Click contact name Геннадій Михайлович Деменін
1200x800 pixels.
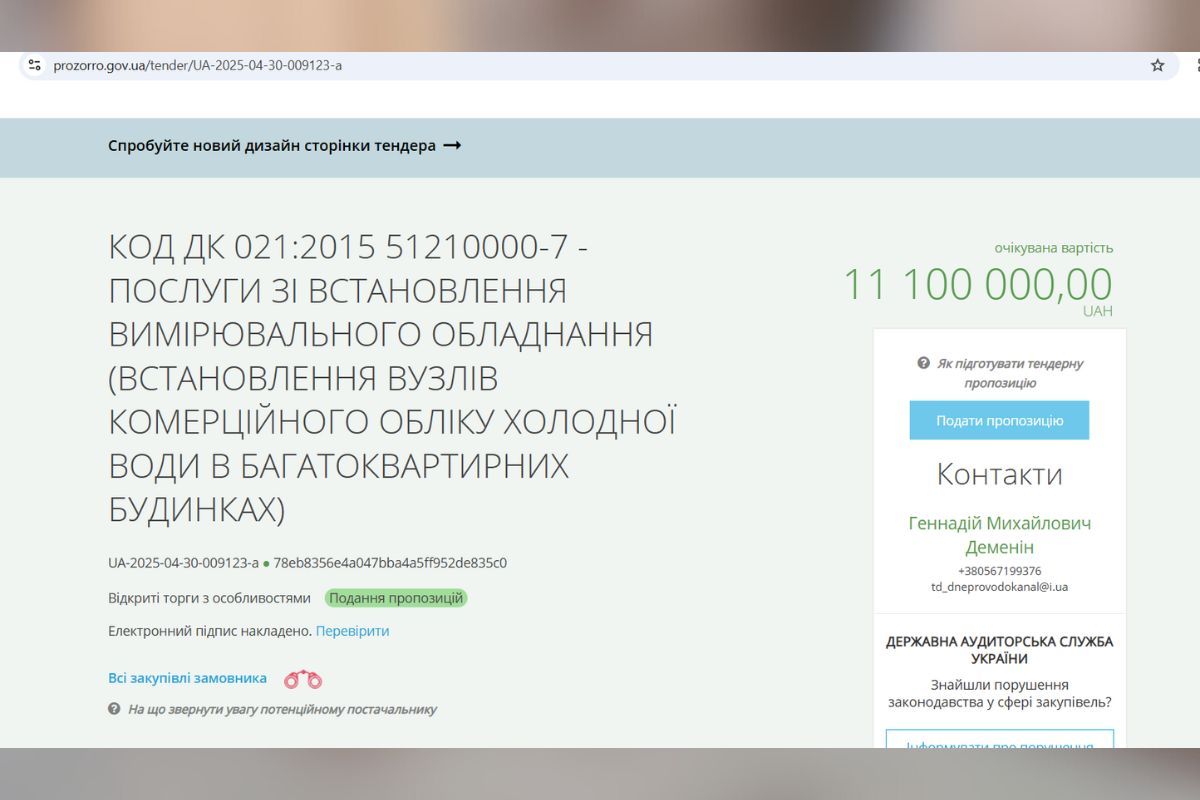(999, 535)
